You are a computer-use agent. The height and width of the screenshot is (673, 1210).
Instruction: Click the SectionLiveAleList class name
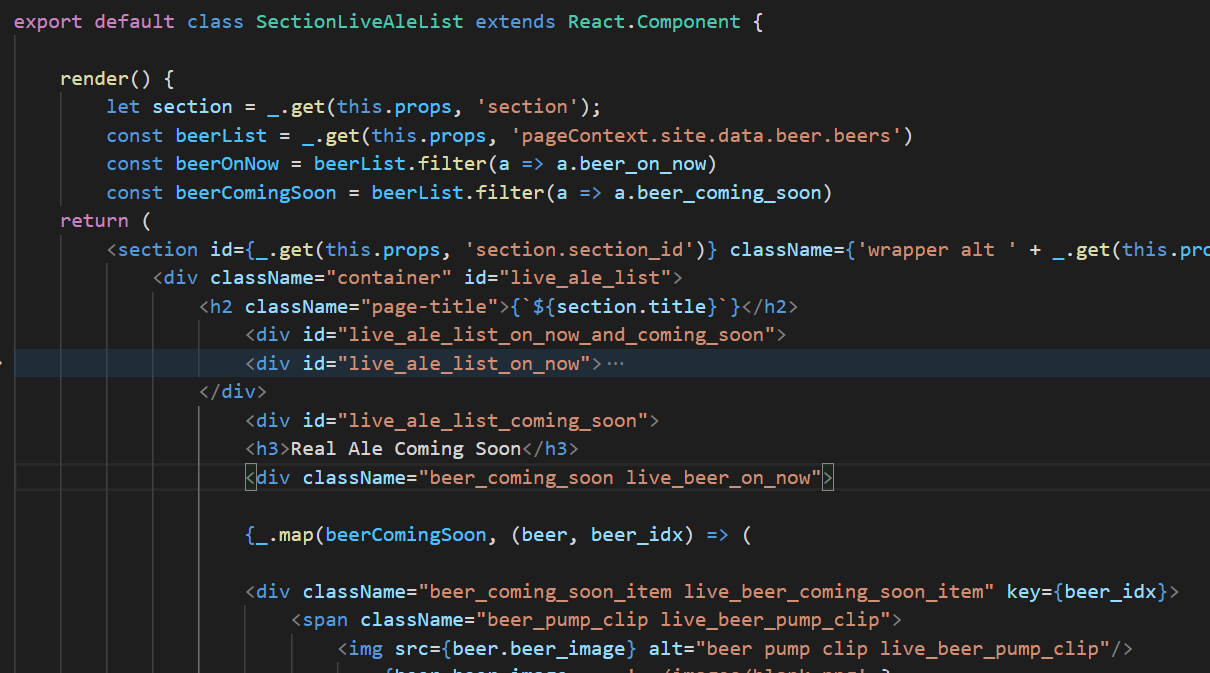359,20
